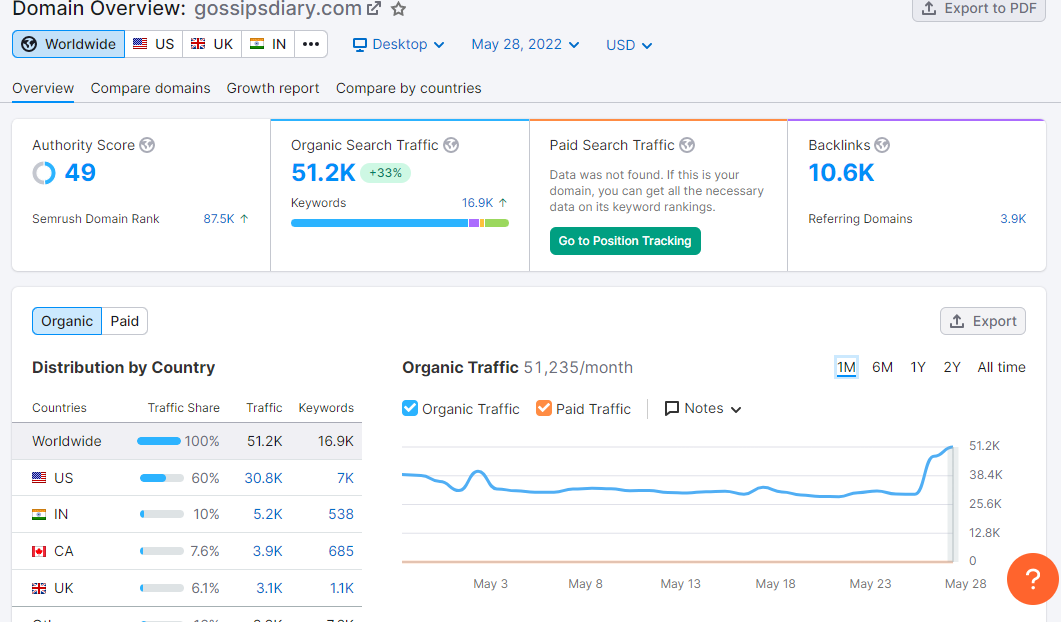Image resolution: width=1061 pixels, height=622 pixels.
Task: Open CA traffic 3.9K link
Action: coord(268,551)
